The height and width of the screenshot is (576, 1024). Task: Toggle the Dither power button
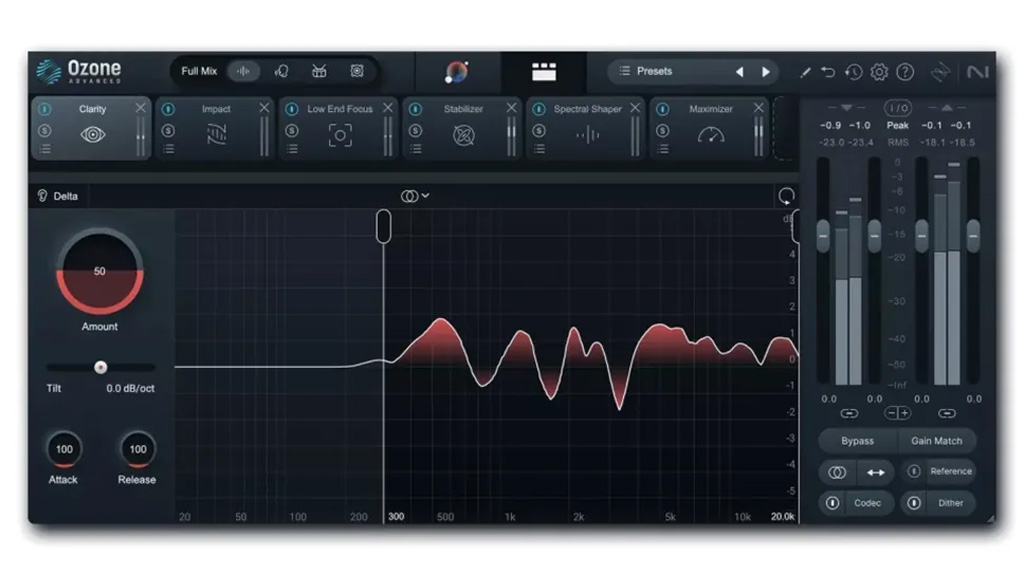[913, 503]
